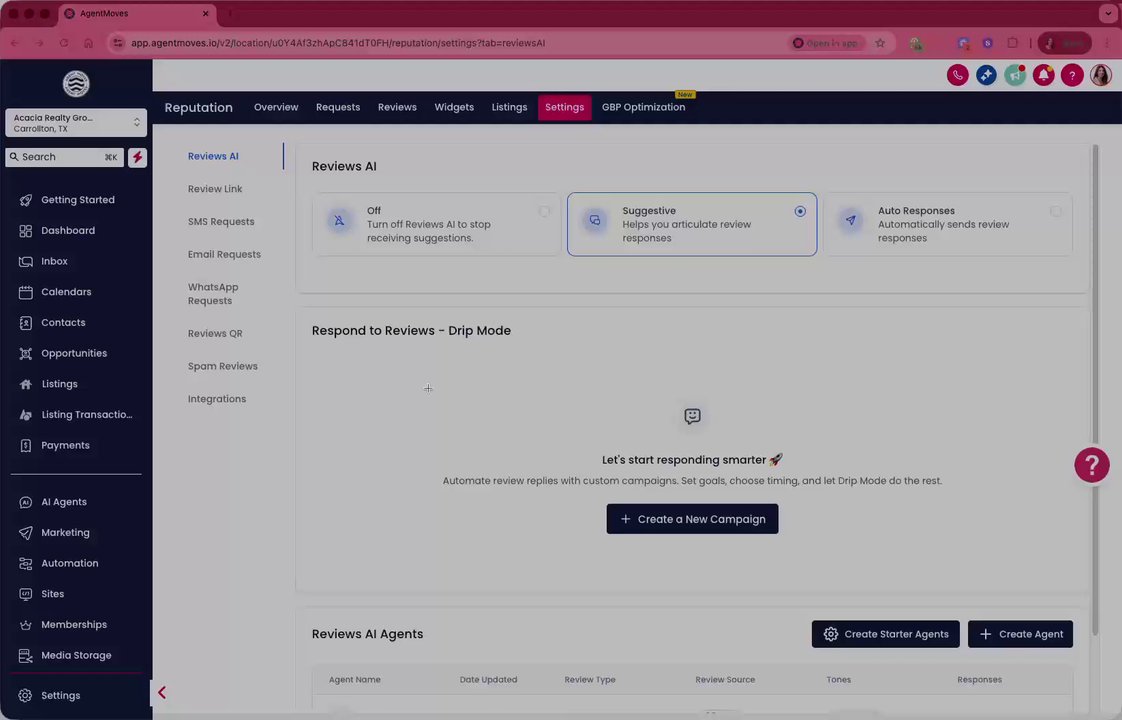The height and width of the screenshot is (720, 1122).
Task: Click the top bar help question icon
Action: [1072, 75]
